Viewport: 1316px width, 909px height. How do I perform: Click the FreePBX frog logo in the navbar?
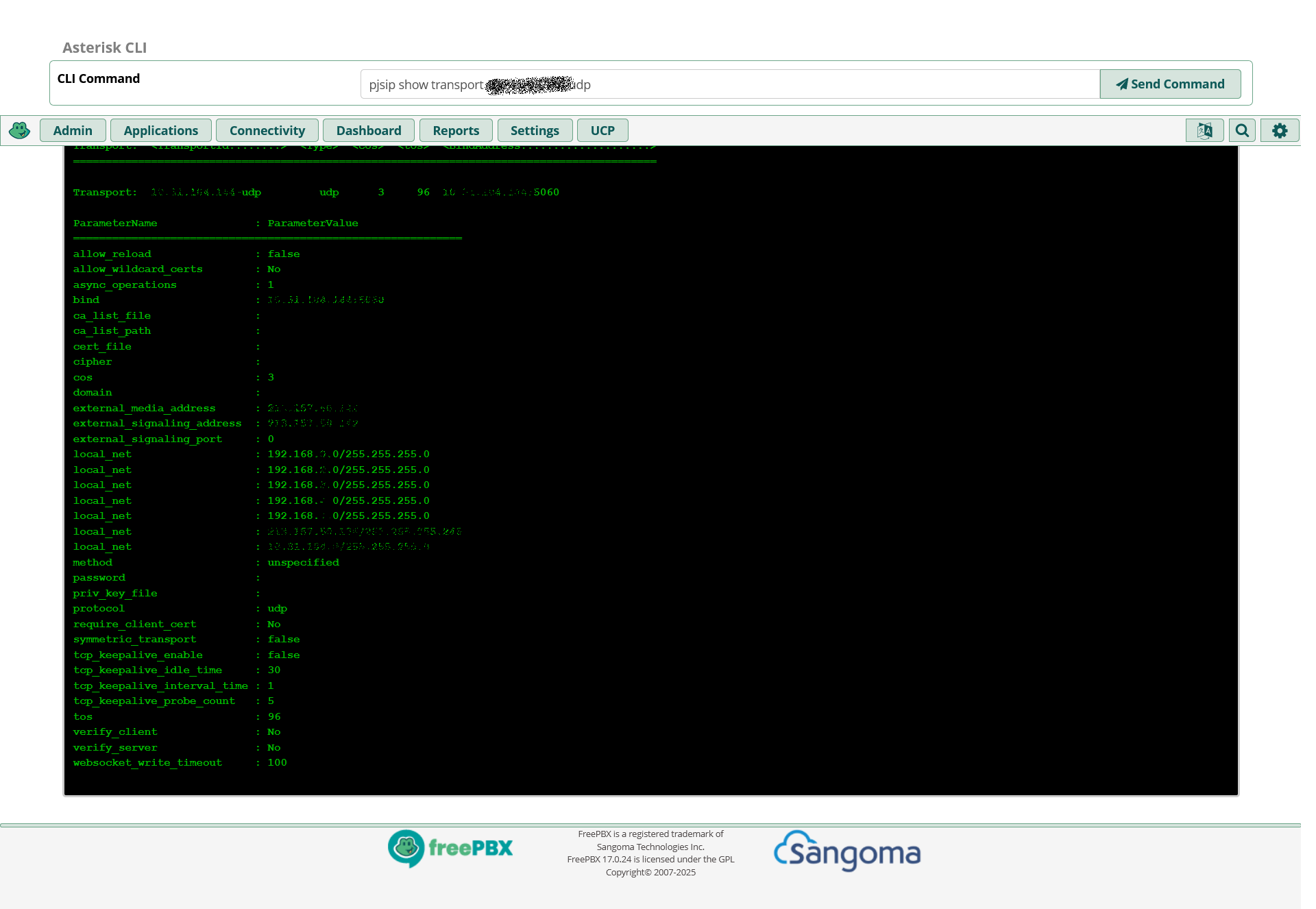(19, 130)
